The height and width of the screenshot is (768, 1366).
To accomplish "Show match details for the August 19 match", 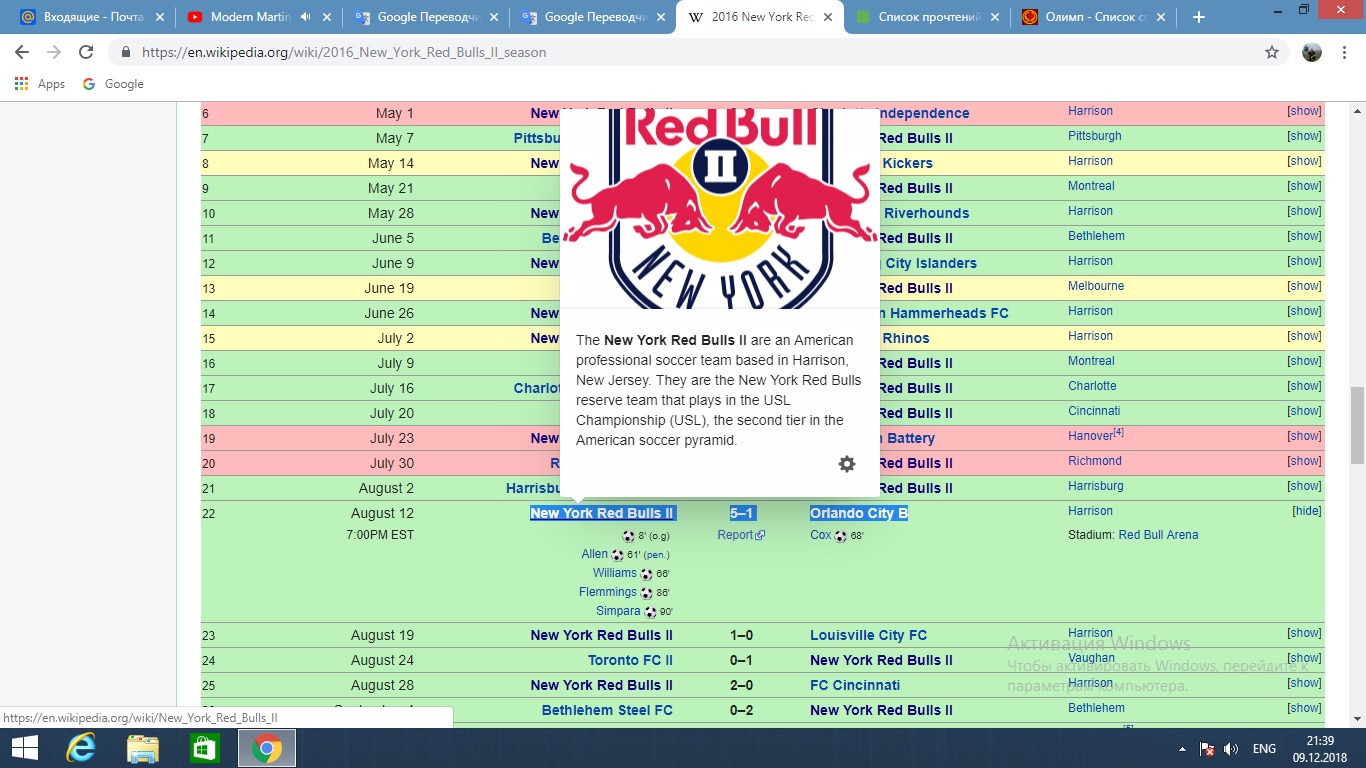I will click(1304, 633).
